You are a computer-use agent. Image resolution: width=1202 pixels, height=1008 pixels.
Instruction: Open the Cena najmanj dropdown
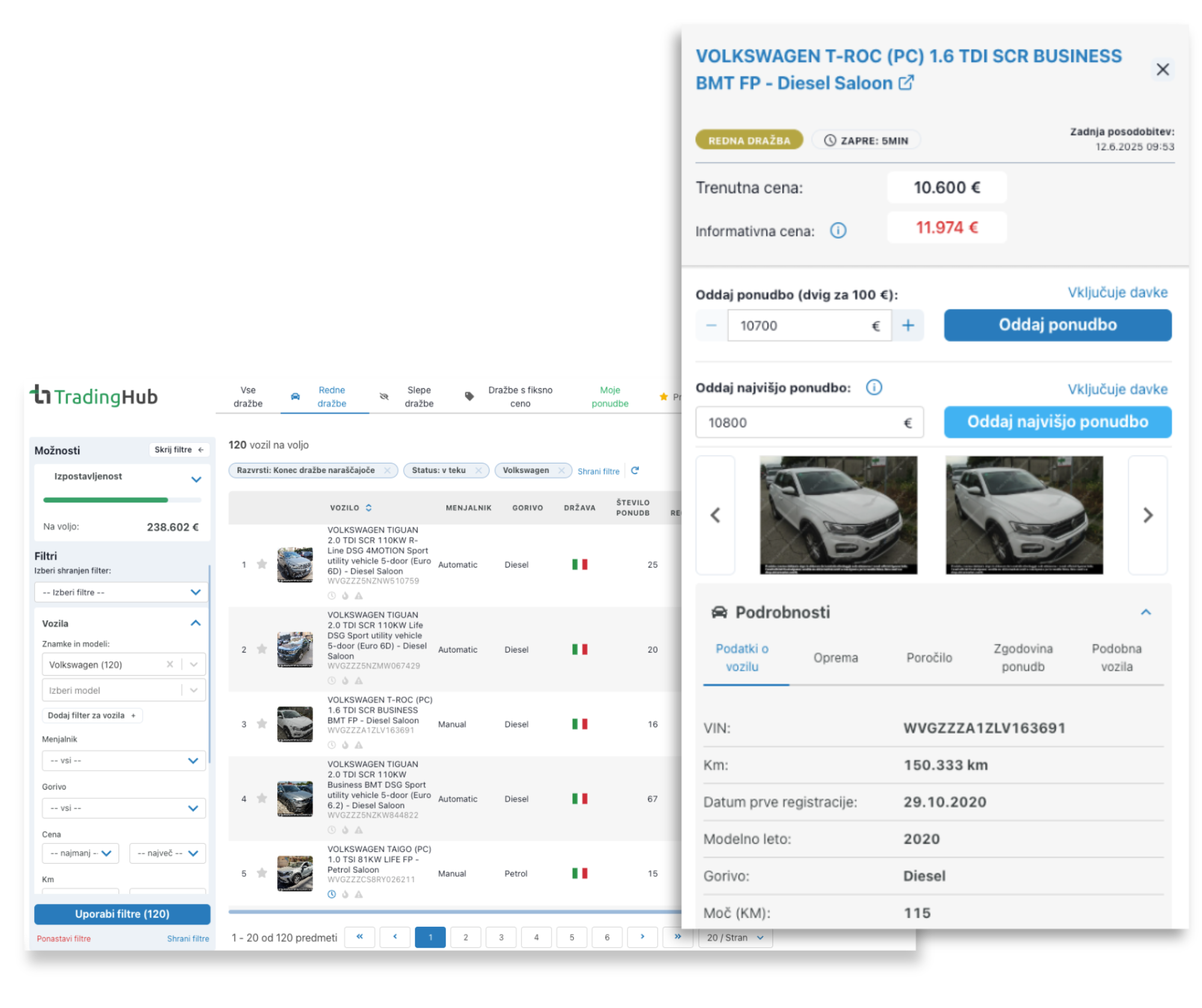point(81,853)
